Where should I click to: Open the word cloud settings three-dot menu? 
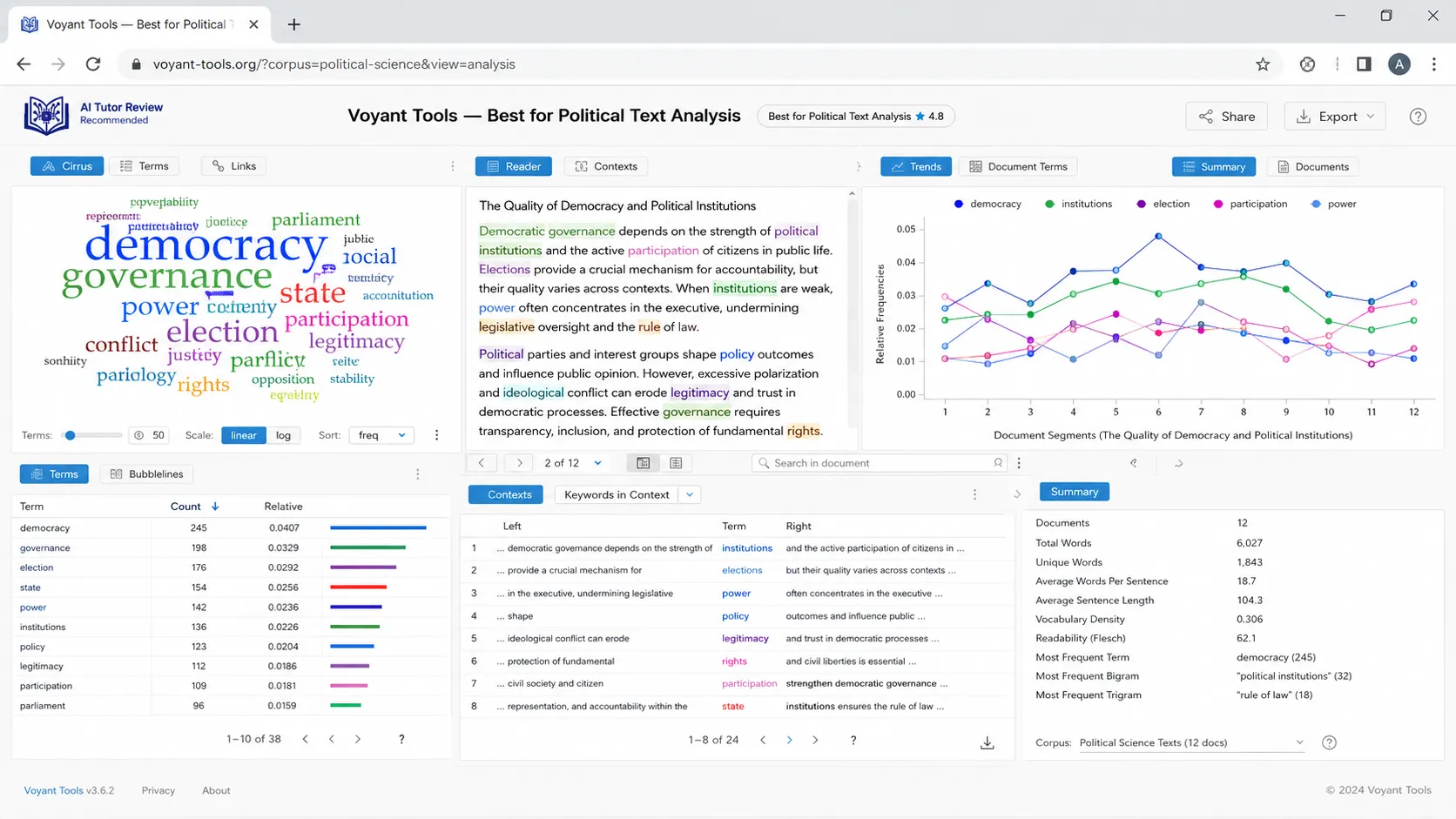click(x=437, y=435)
